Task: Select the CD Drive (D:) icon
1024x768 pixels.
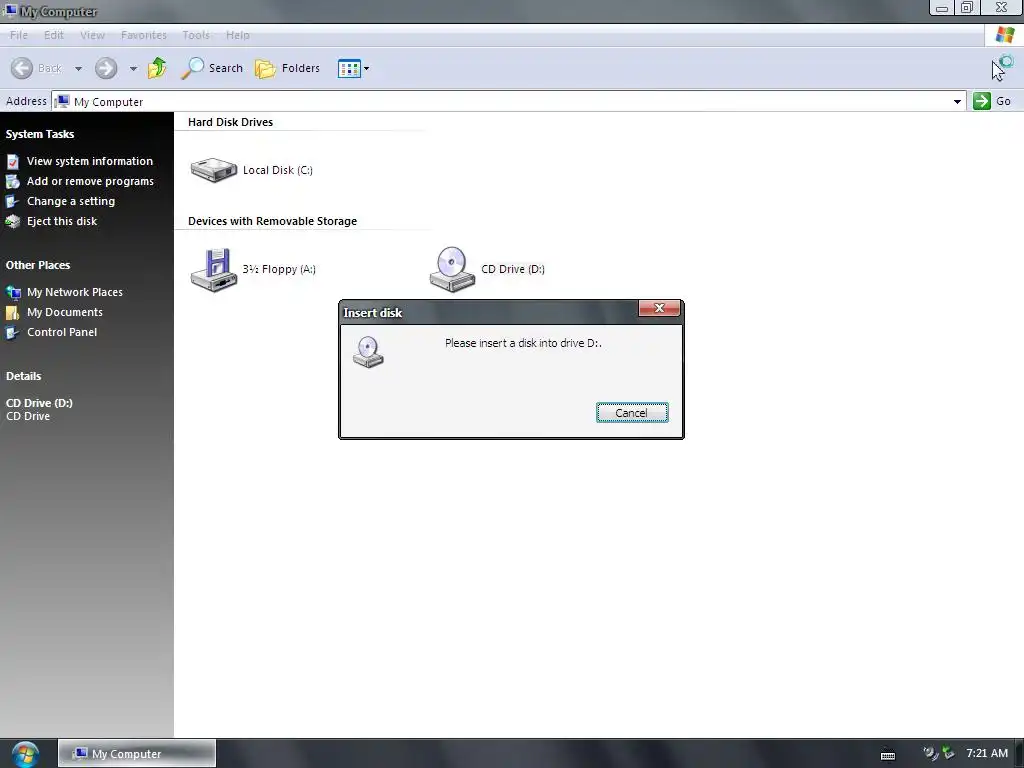Action: [452, 270]
